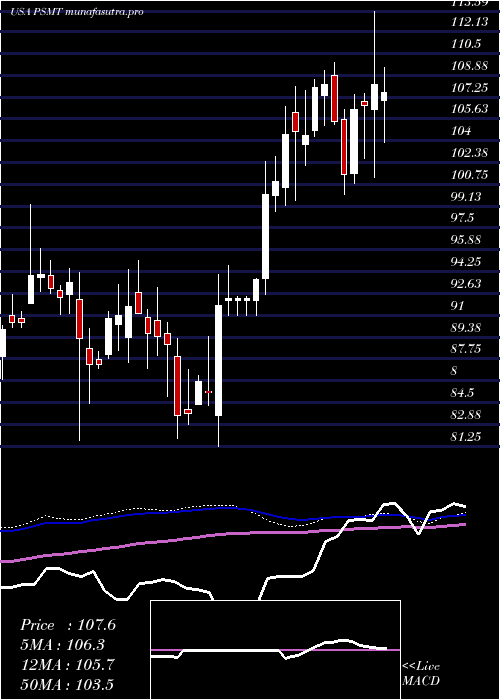Select the 112.13 price axis label
This screenshot has width=500, height=700.
click(x=469, y=22)
